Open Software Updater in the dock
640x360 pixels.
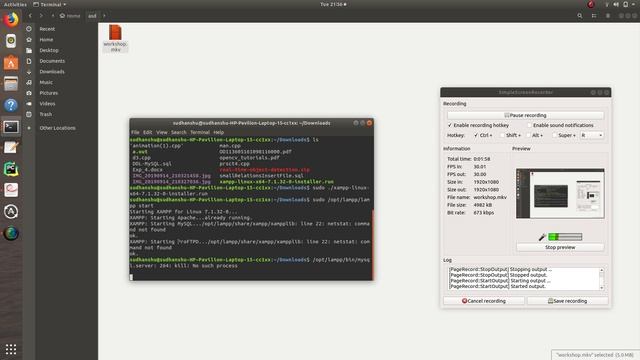pyautogui.click(x=11, y=211)
